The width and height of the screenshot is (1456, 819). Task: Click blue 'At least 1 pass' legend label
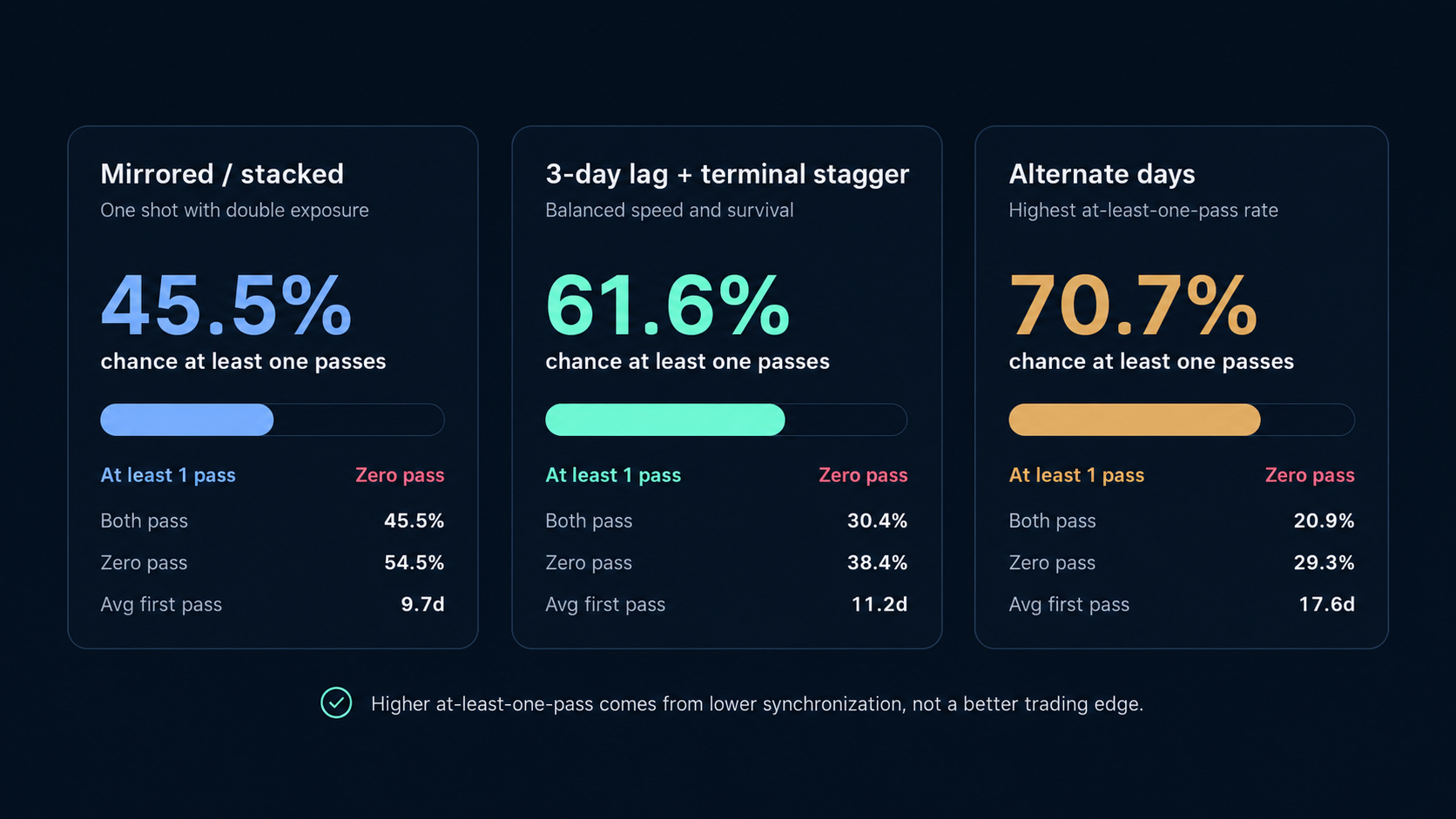pyautogui.click(x=168, y=475)
